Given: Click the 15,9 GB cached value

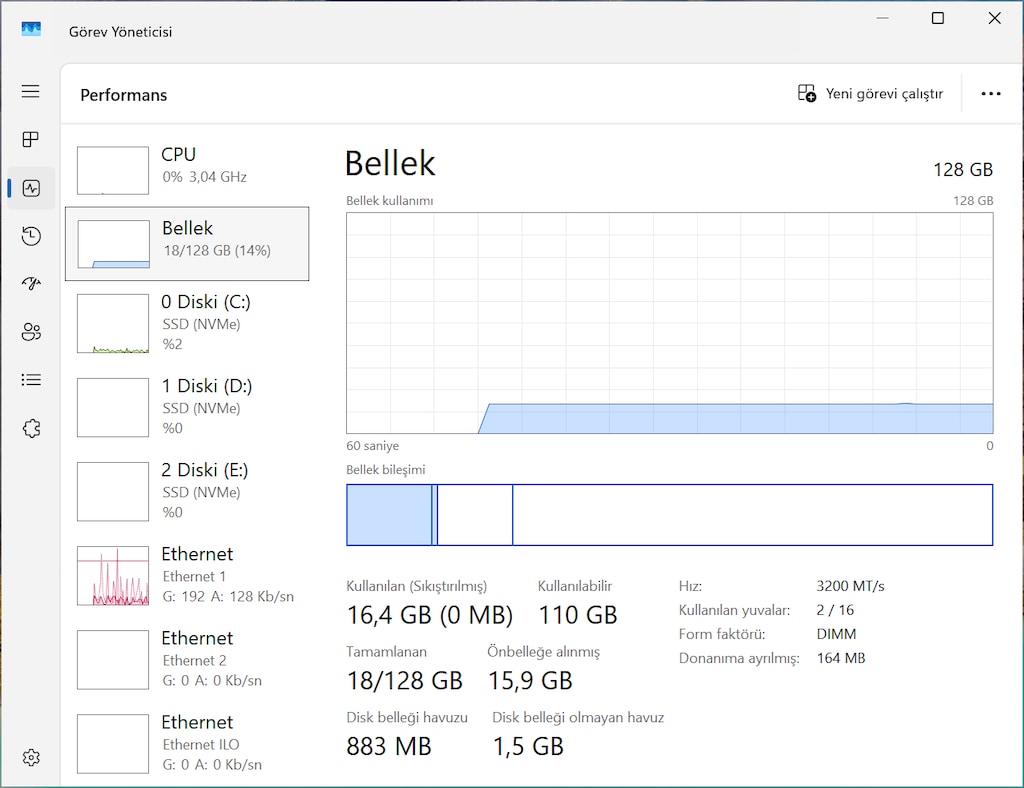Looking at the screenshot, I should [530, 680].
